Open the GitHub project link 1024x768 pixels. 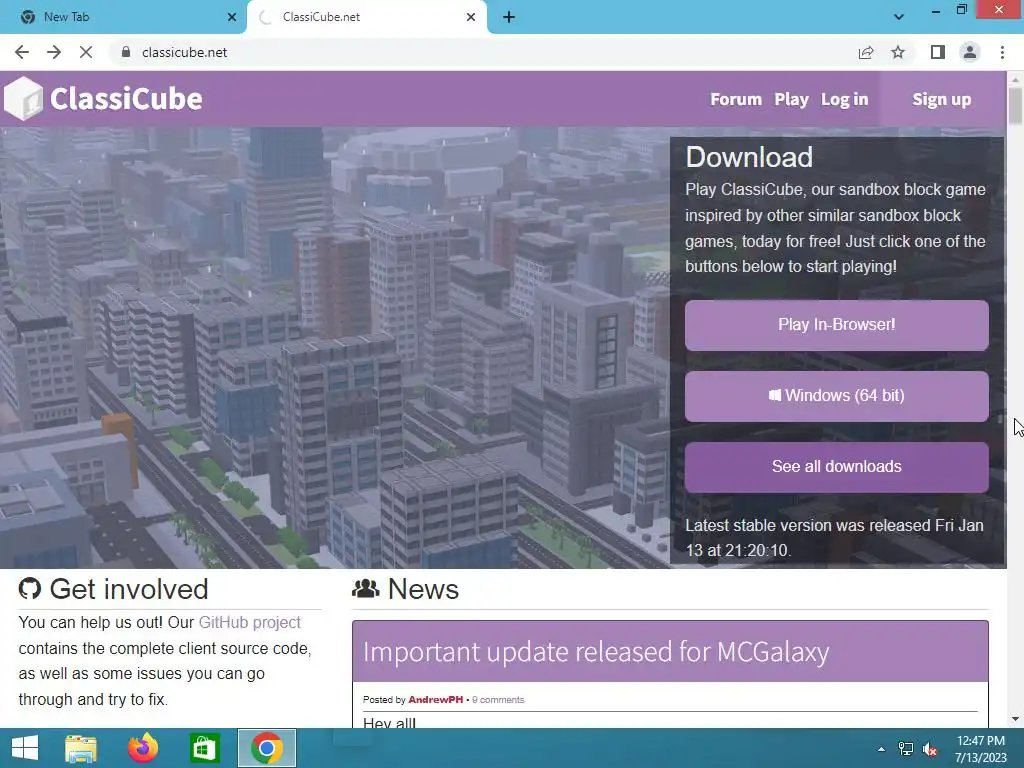pos(249,622)
